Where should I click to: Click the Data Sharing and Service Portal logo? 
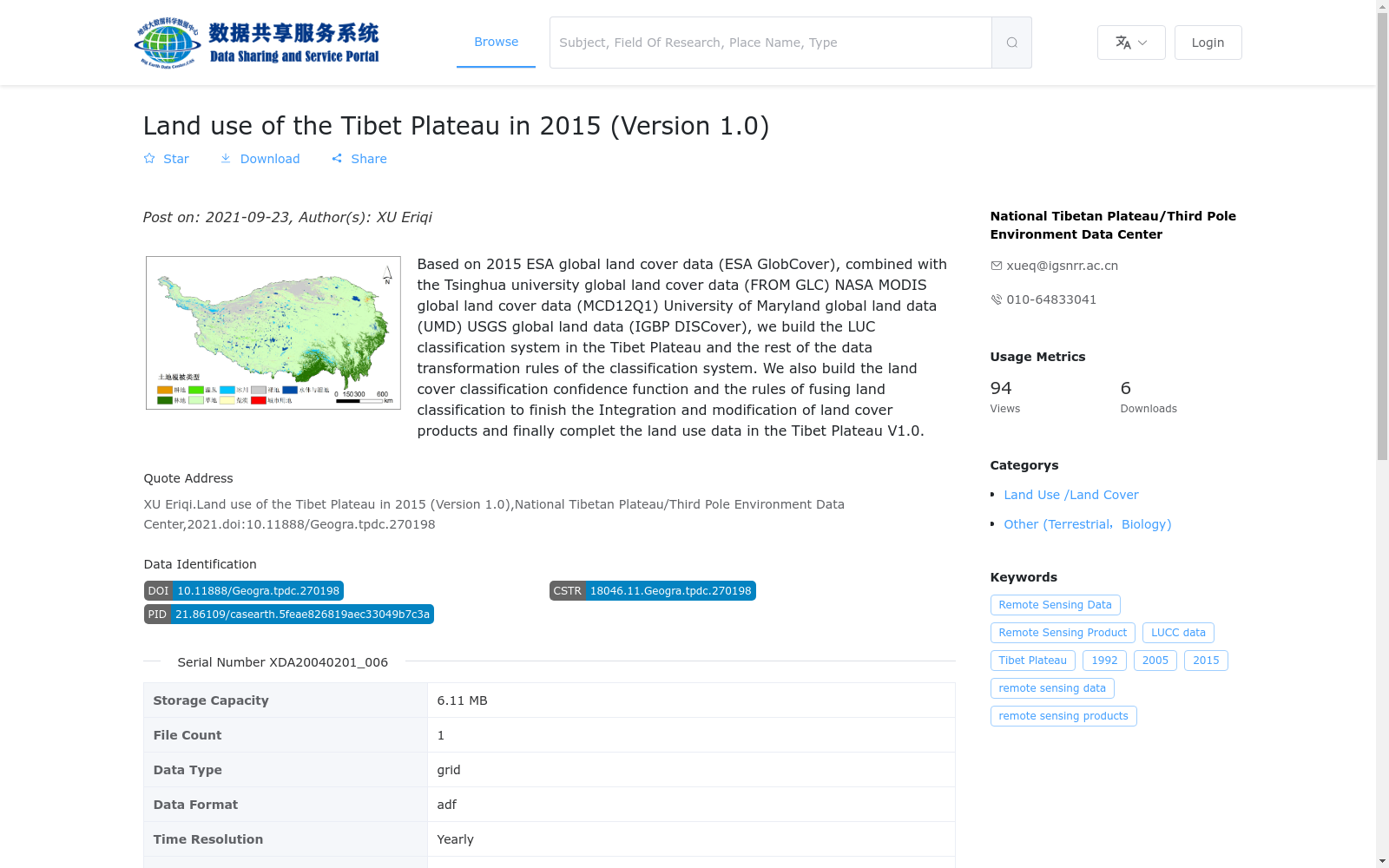pyautogui.click(x=257, y=43)
